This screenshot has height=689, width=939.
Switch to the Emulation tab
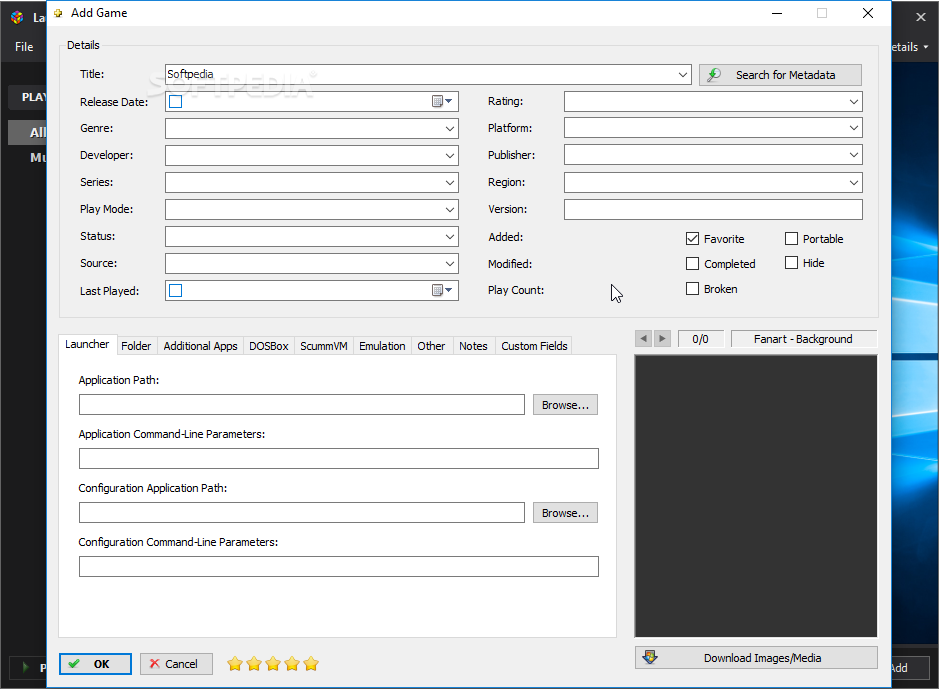click(382, 346)
